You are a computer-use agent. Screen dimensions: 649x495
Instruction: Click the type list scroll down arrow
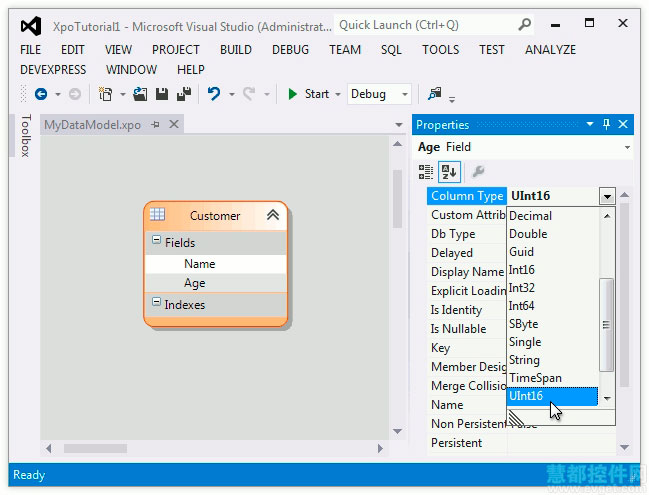[607, 398]
